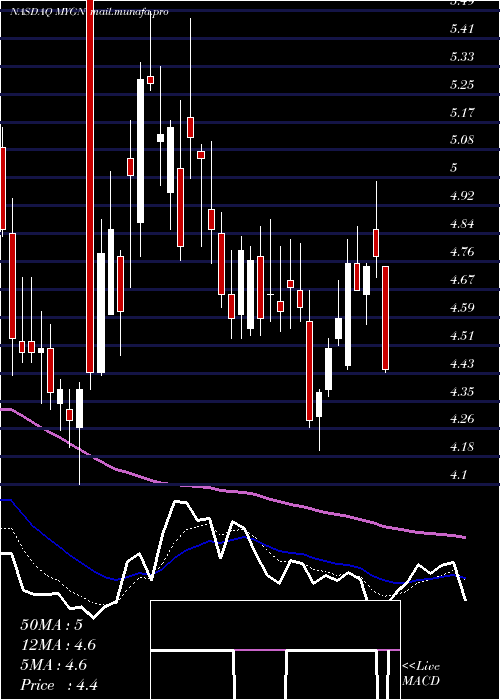This screenshot has height=700, width=500.
Task: Click the 4.18 price axis label
Action: pyautogui.click(x=462, y=447)
